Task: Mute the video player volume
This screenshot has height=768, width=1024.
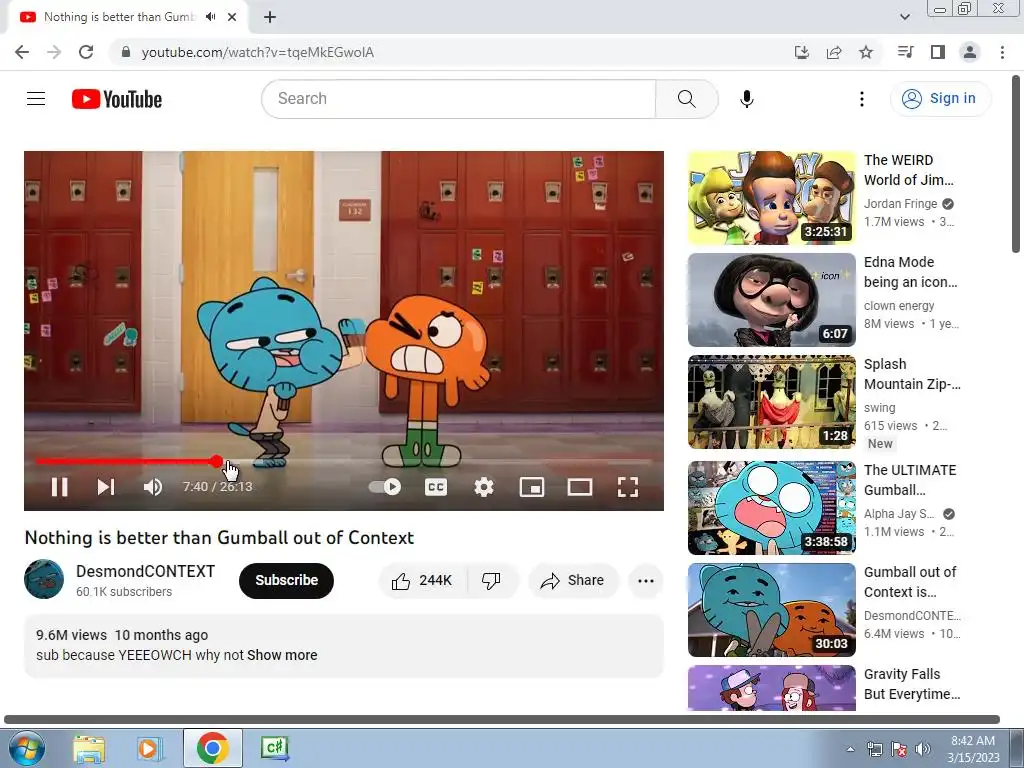Action: pyautogui.click(x=153, y=487)
